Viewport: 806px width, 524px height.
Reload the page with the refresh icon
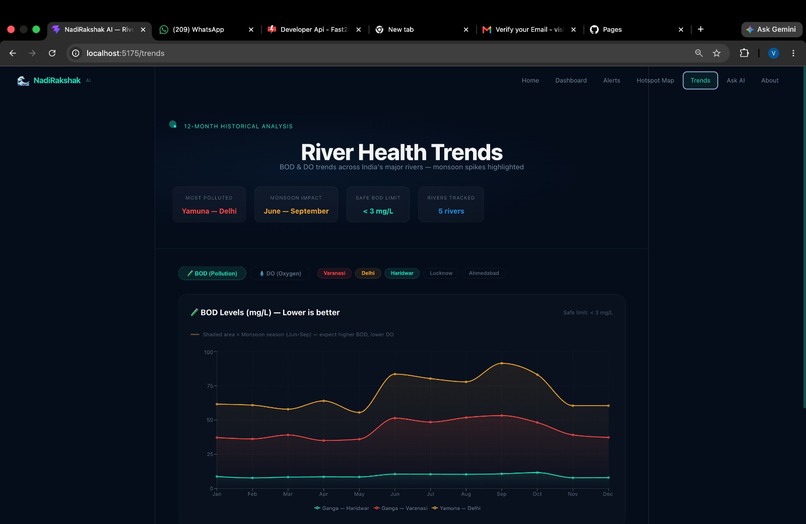(52, 53)
